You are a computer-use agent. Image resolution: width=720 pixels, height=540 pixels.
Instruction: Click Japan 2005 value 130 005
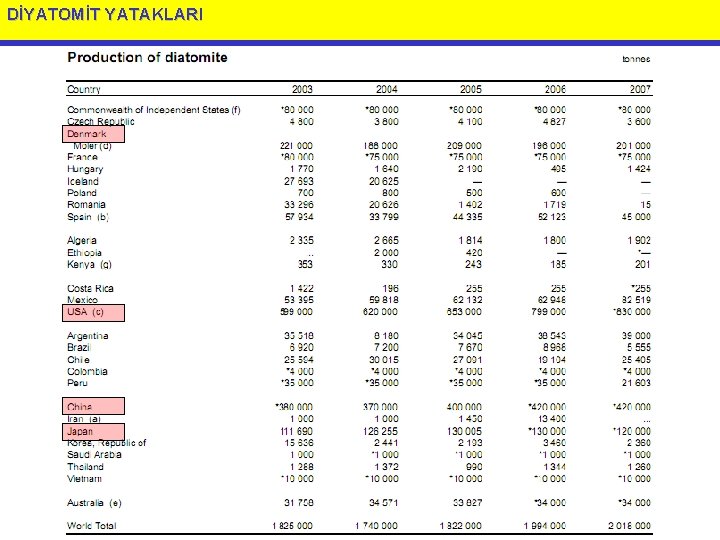coord(465,431)
